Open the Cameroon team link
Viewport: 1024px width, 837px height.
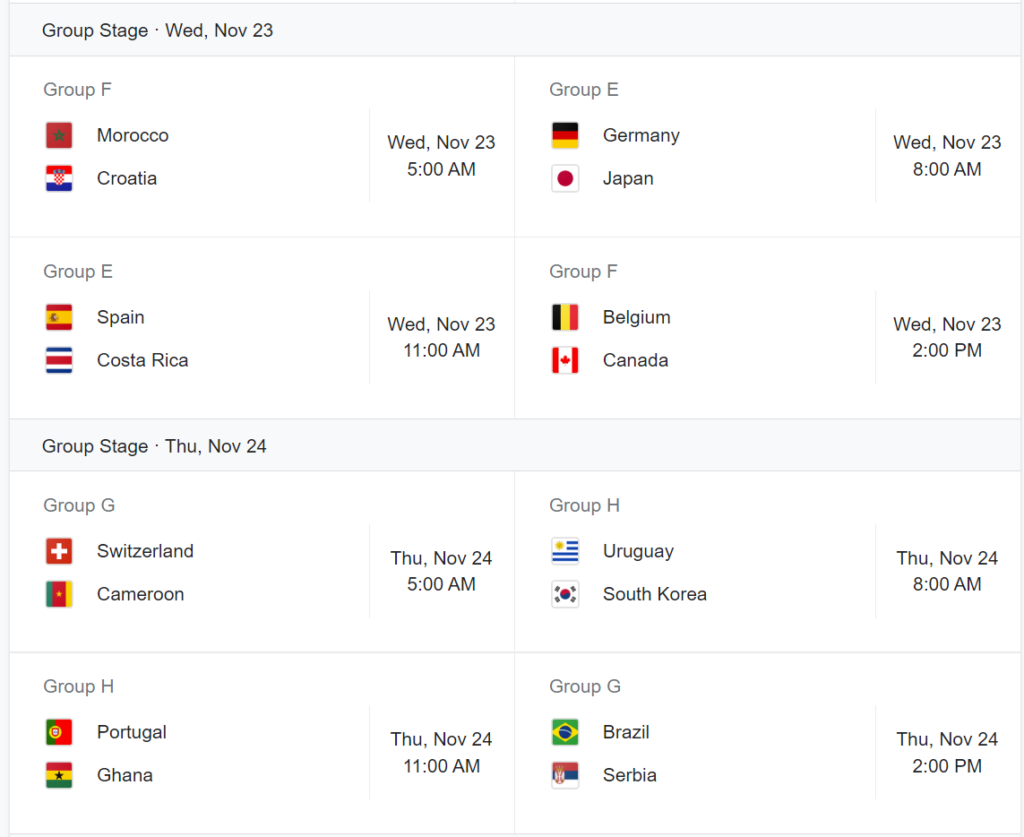(x=140, y=594)
